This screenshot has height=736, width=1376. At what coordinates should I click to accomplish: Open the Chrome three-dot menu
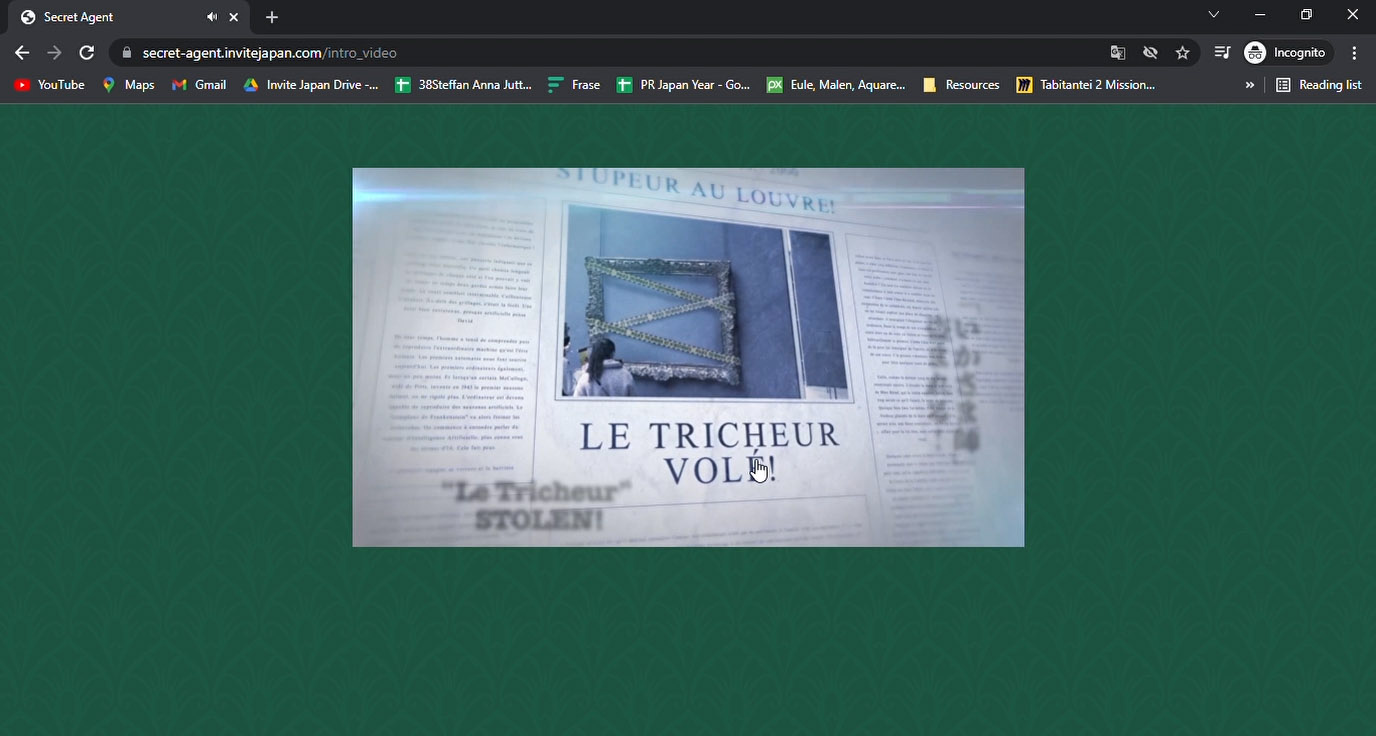click(x=1354, y=53)
